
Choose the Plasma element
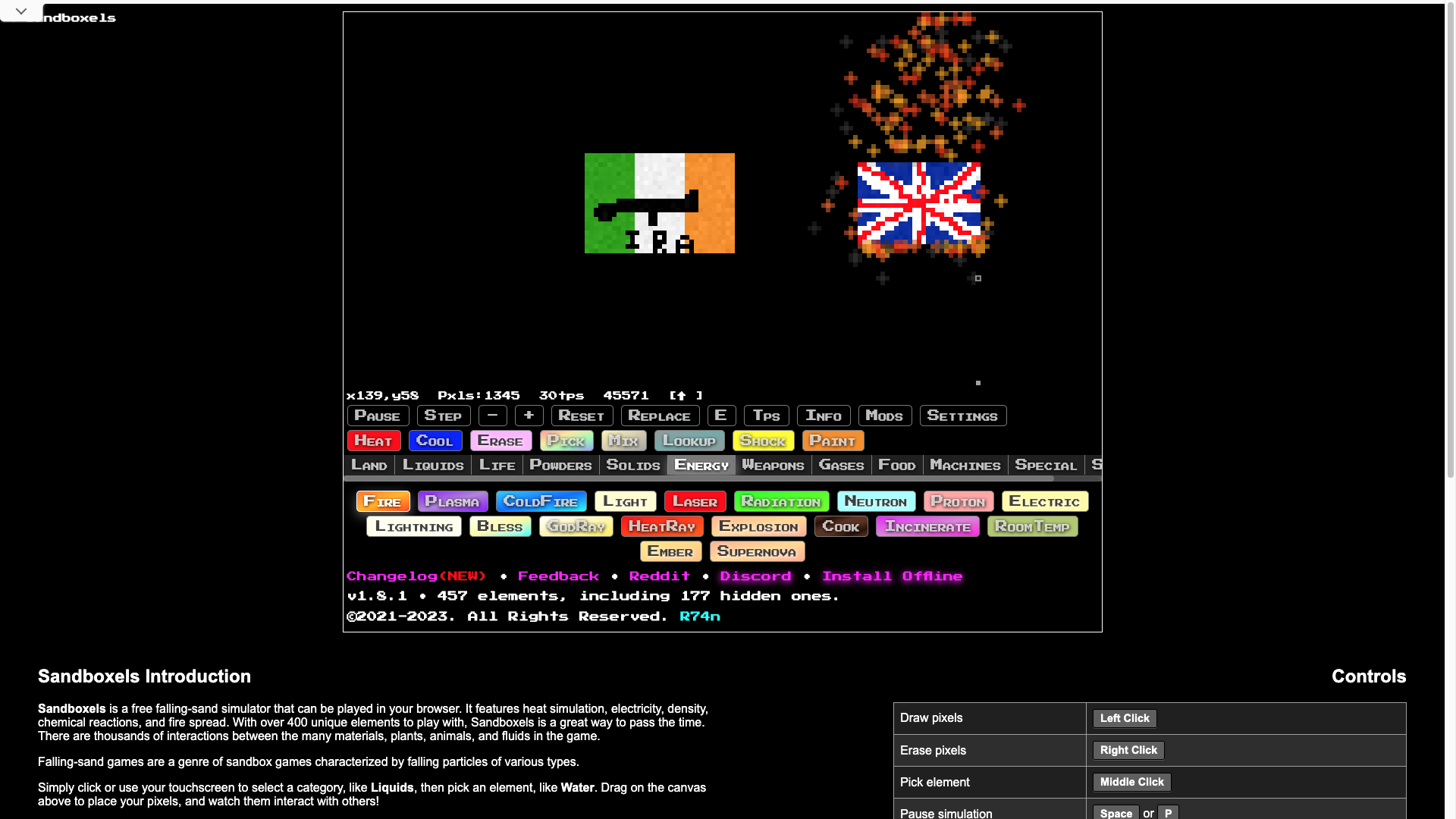coord(452,501)
